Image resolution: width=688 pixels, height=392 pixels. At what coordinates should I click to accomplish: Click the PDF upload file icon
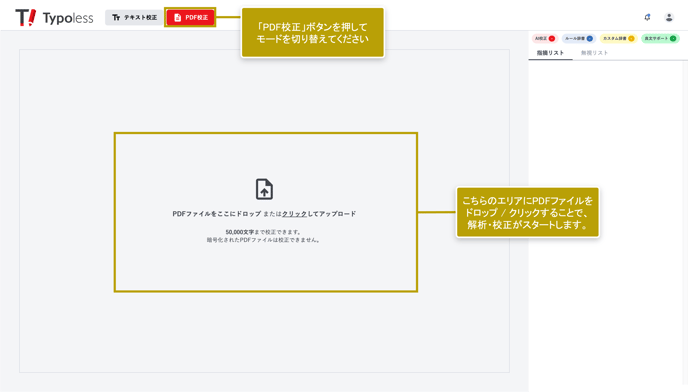(x=264, y=189)
